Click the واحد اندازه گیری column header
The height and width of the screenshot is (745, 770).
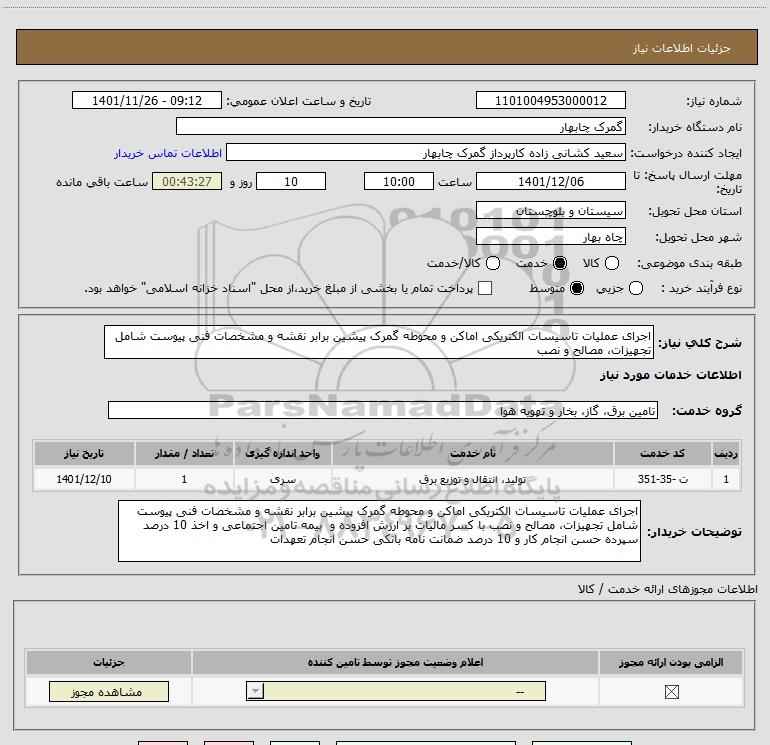click(282, 453)
